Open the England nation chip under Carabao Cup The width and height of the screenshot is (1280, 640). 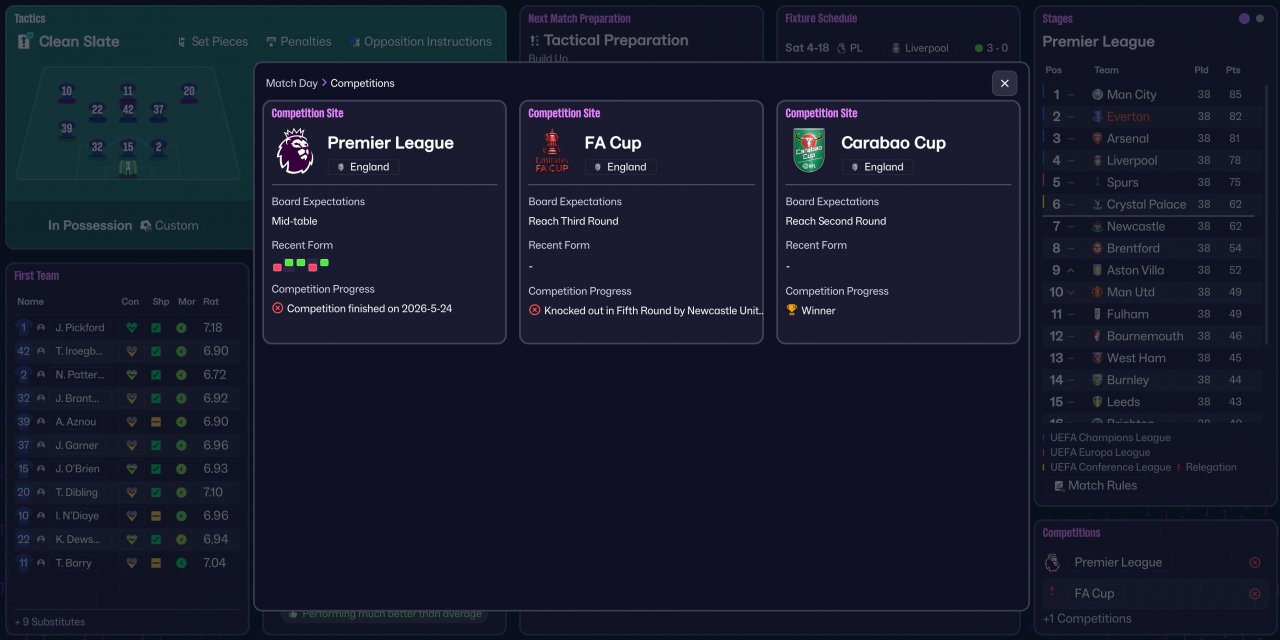tap(877, 167)
